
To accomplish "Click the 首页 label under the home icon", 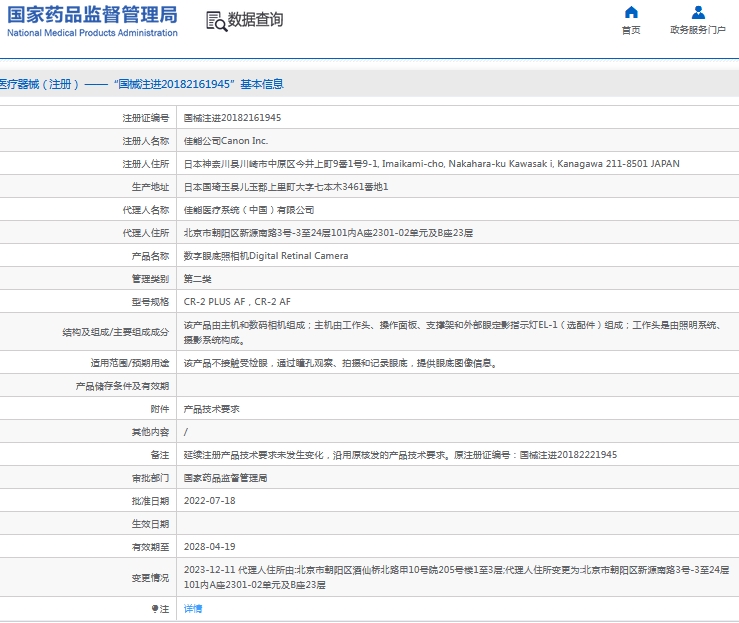I will point(631,30).
